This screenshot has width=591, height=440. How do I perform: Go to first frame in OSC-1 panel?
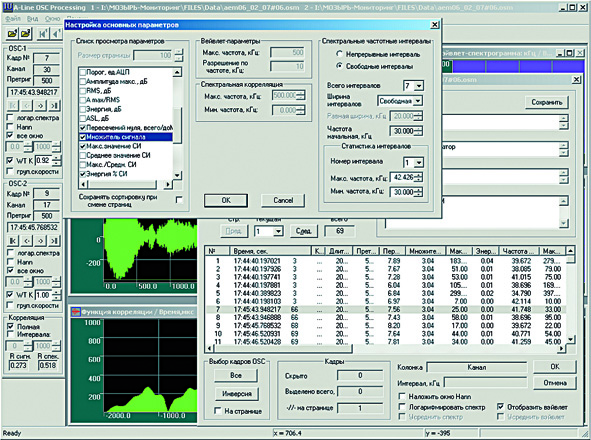click(x=12, y=106)
